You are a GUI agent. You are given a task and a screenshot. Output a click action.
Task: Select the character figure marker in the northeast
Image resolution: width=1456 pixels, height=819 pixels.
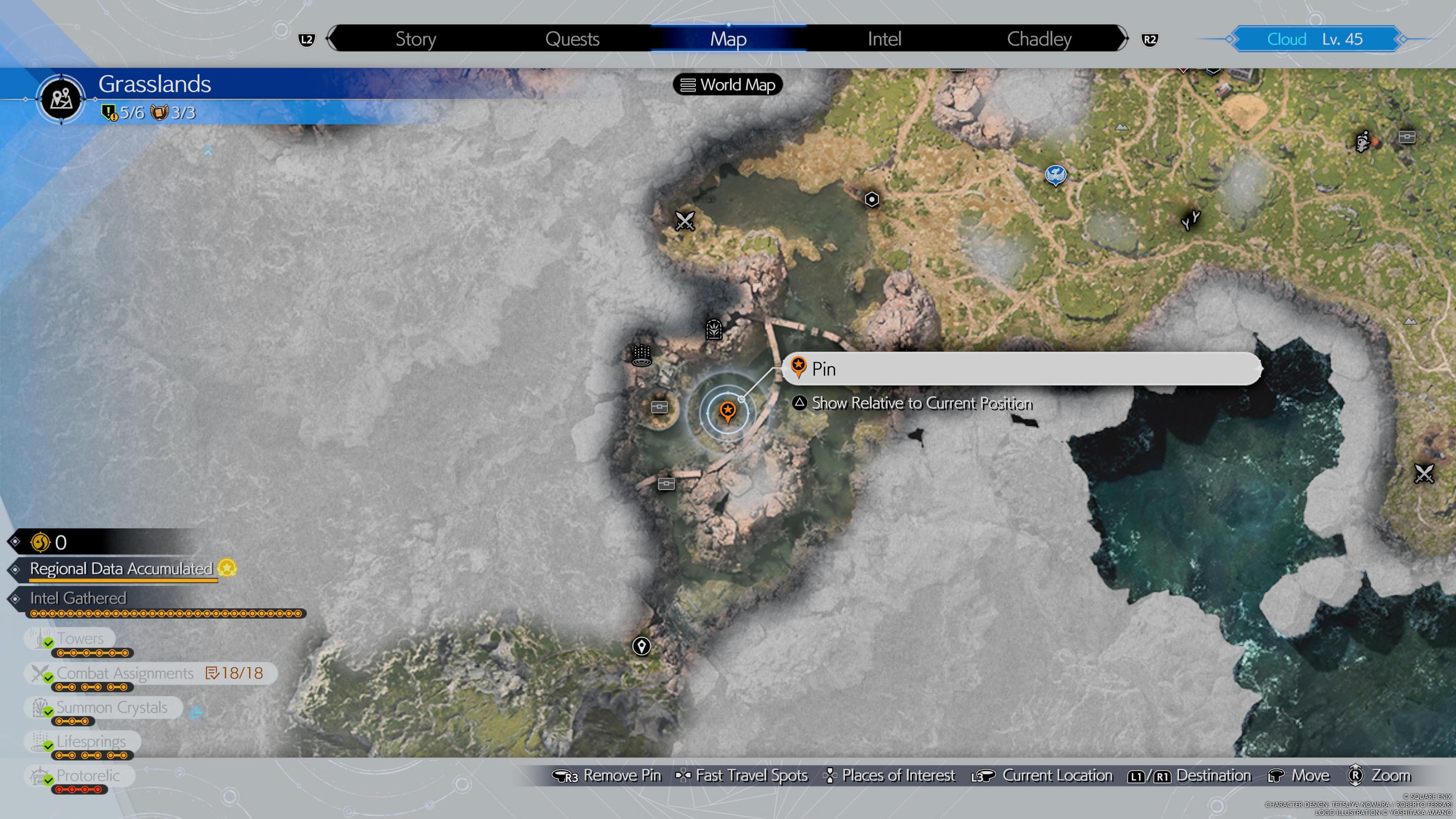pos(1363,141)
